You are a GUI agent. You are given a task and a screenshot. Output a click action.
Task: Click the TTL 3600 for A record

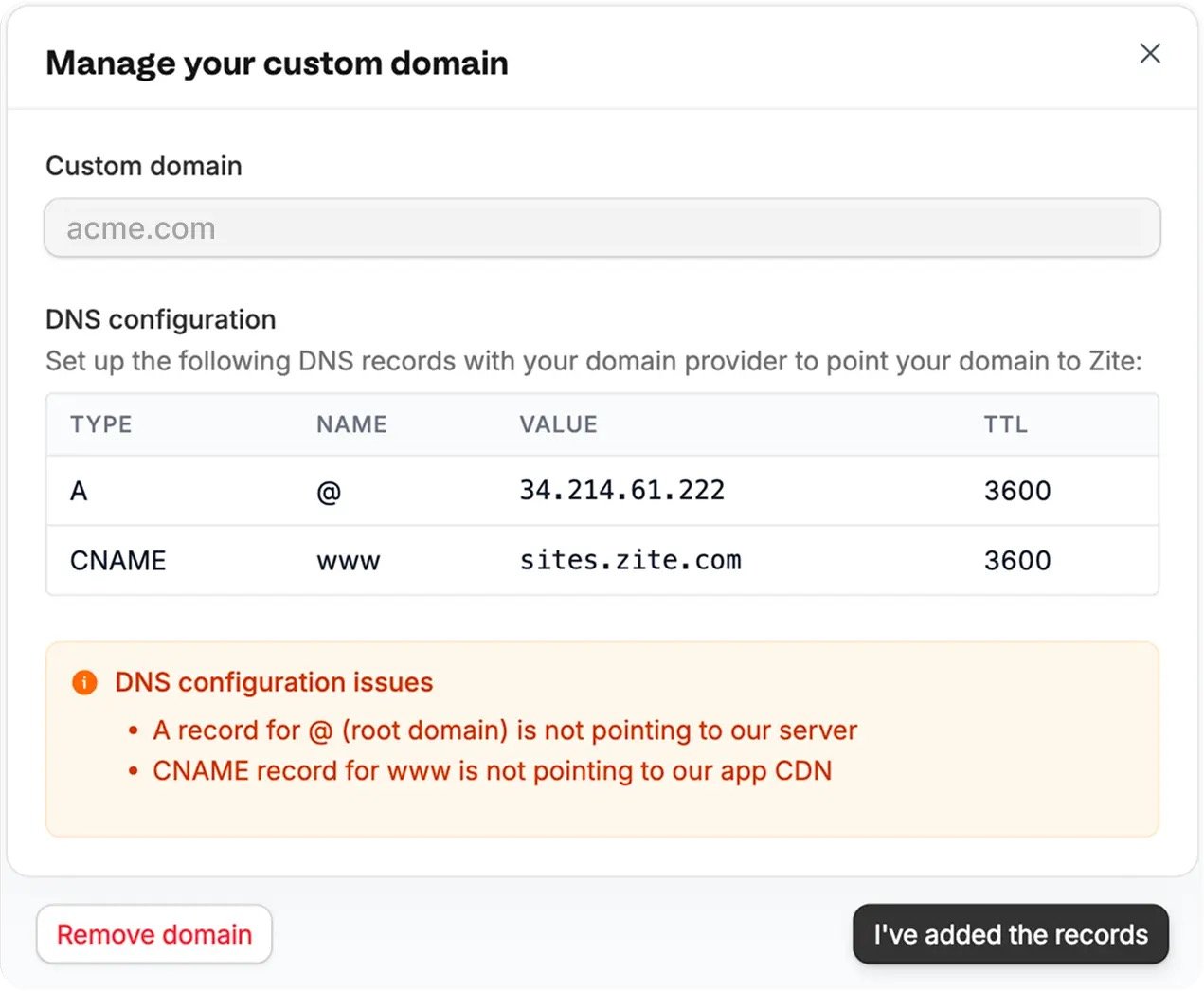click(x=1017, y=491)
